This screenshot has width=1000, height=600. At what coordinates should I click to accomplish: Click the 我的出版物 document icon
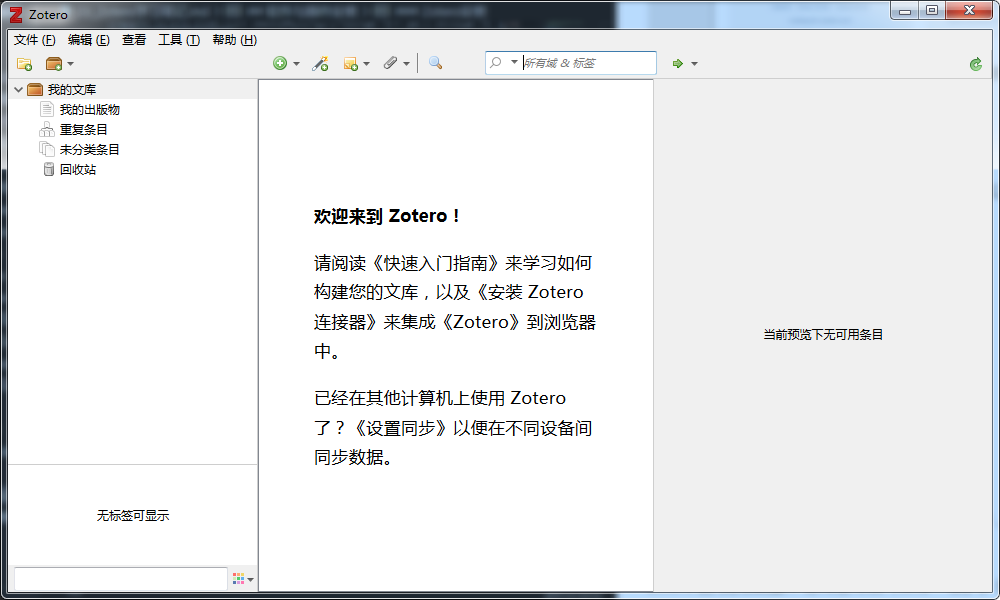point(47,109)
